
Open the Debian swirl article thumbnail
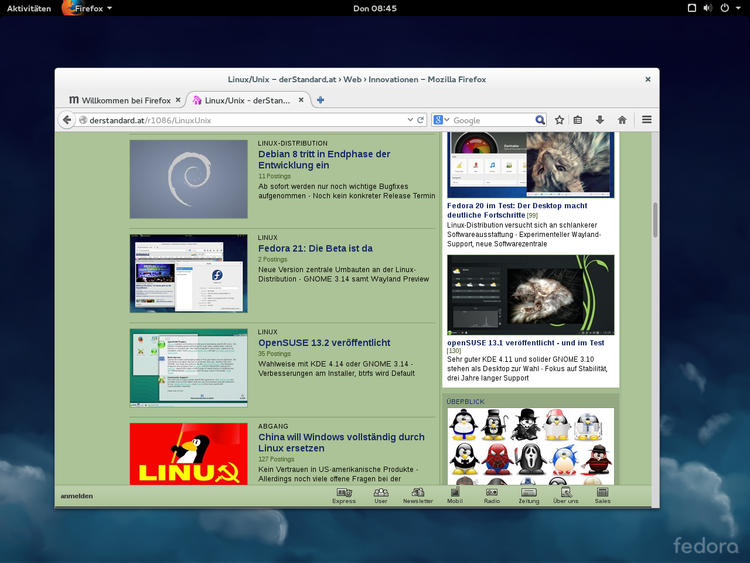(x=188, y=179)
